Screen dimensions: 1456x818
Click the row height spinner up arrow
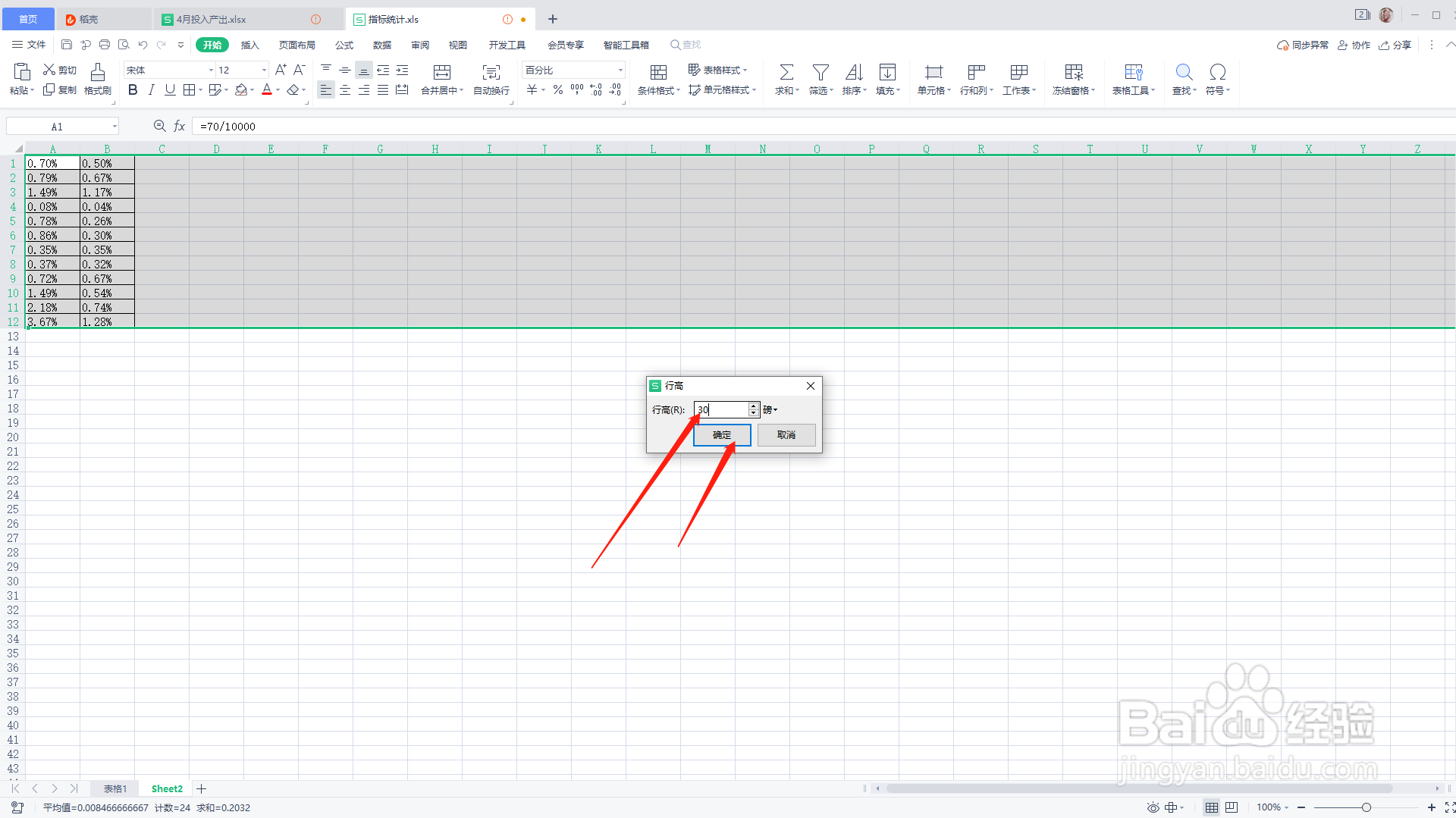click(x=753, y=406)
